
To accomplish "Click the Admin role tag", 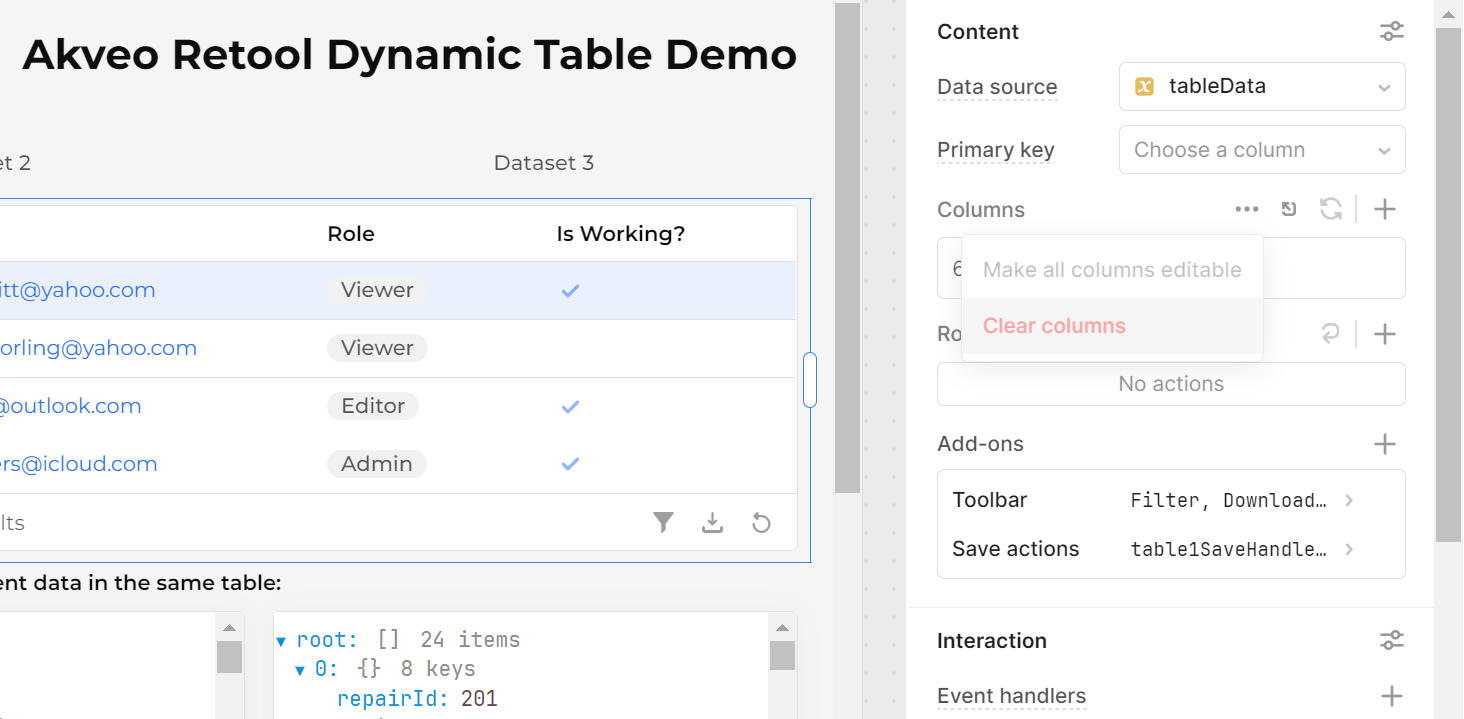I will (x=376, y=464).
